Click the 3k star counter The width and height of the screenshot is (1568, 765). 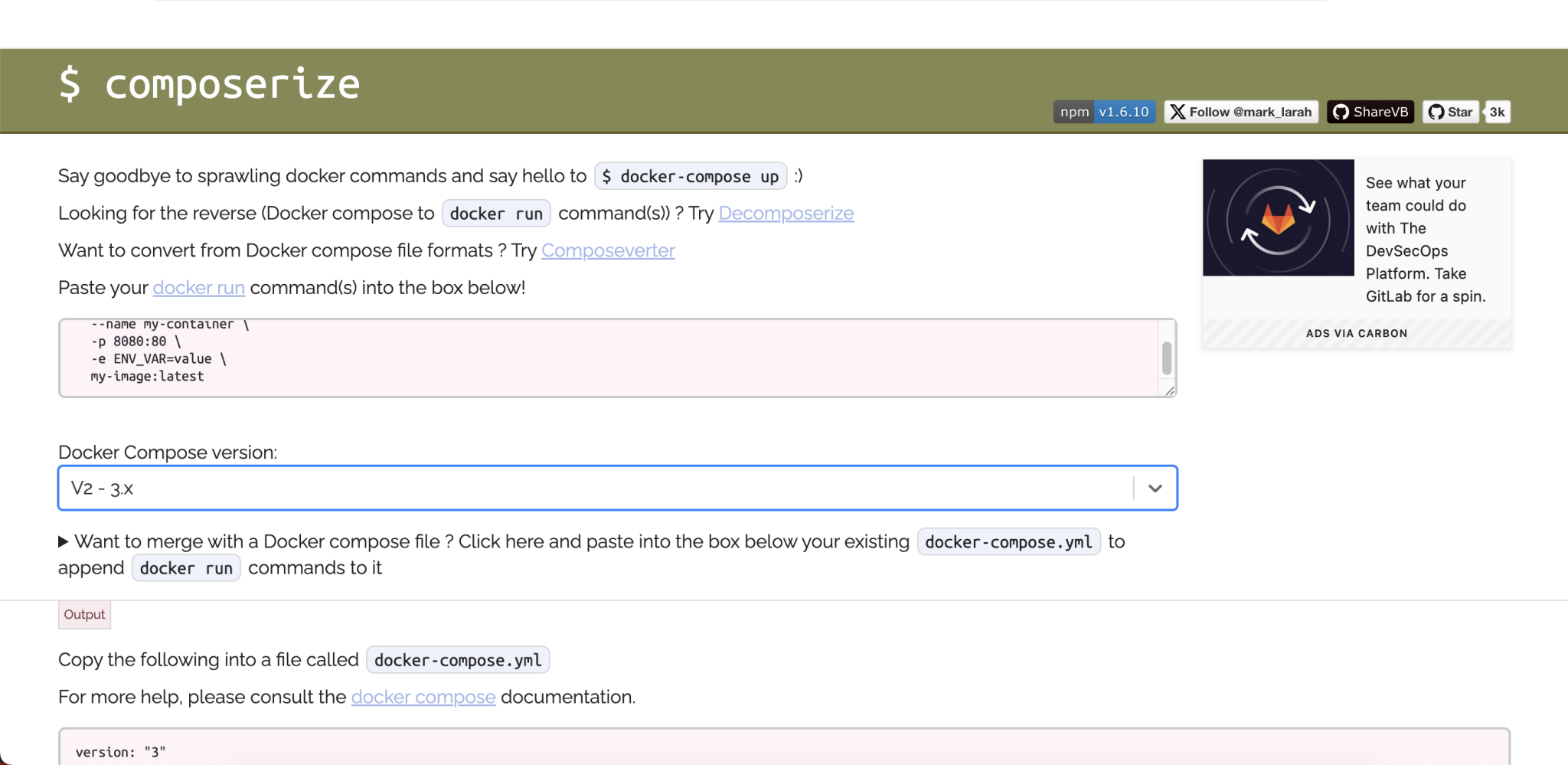coord(1497,112)
